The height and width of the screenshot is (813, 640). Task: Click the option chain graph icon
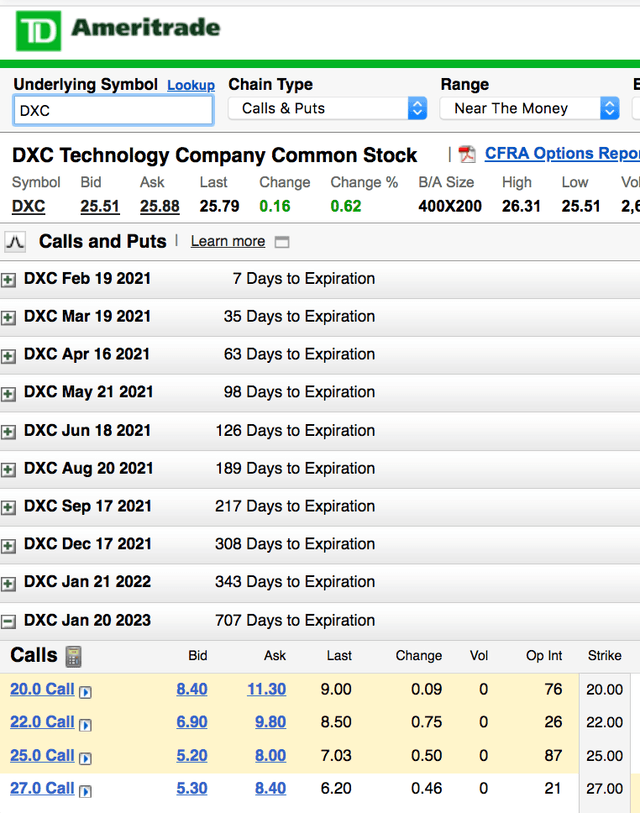[x=15, y=242]
